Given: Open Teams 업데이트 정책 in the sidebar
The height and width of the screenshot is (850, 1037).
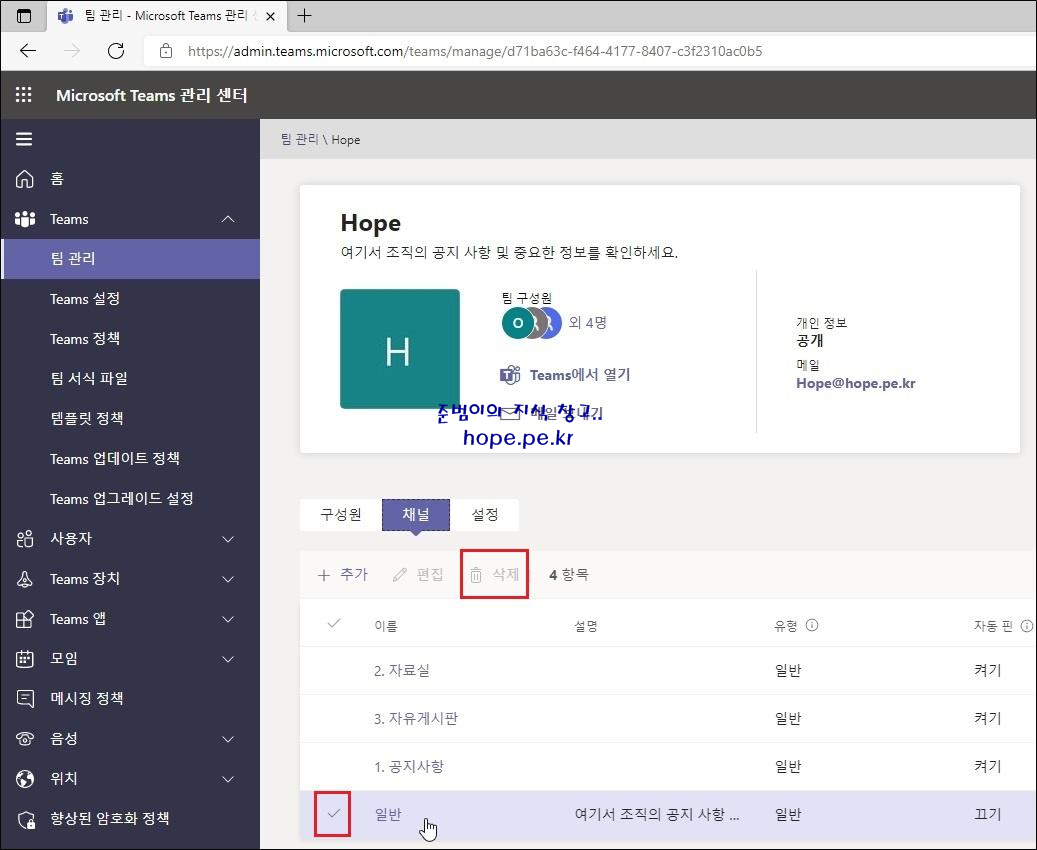Looking at the screenshot, I should pyautogui.click(x=131, y=458).
